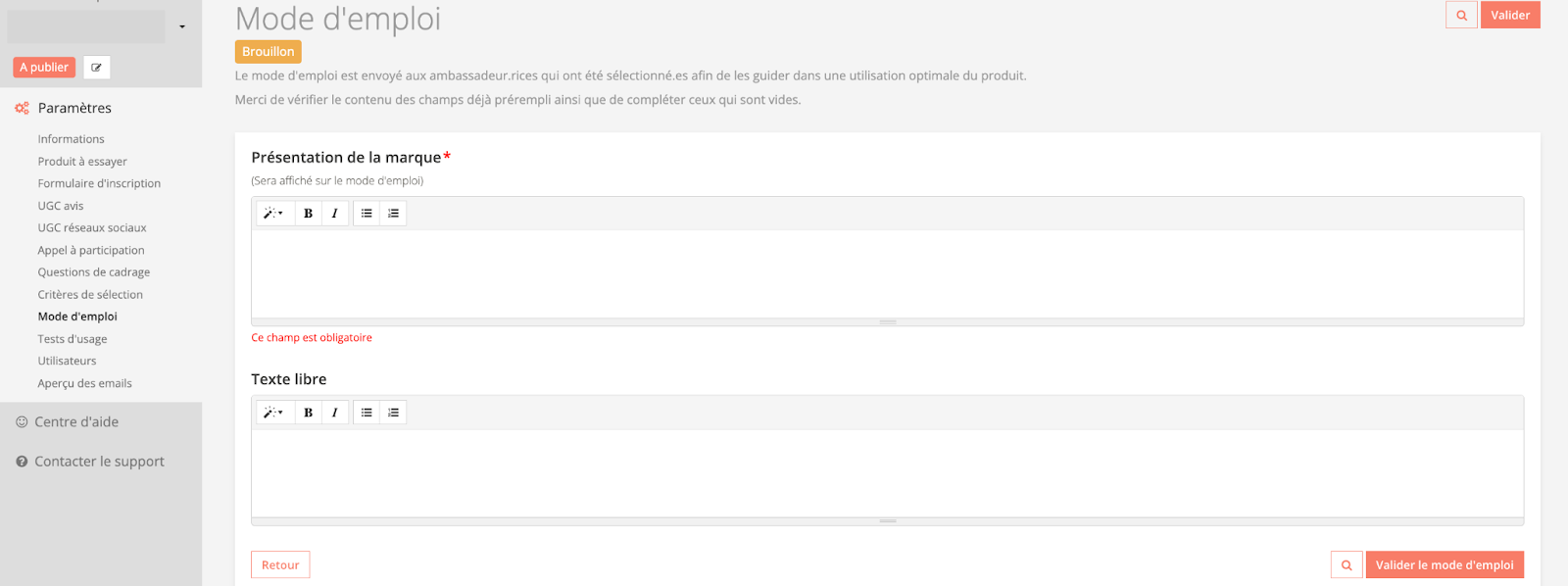
Task: Insert ordered list in Texte libre editor
Action: 393,413
